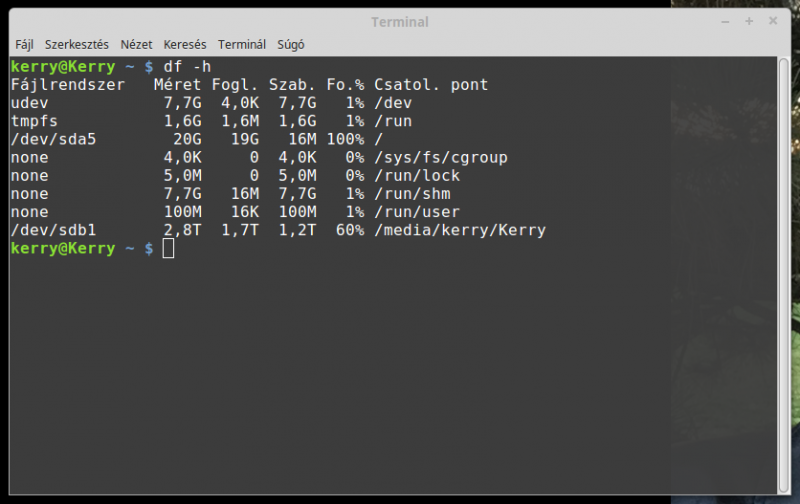Open the Fájl menu
The height and width of the screenshot is (504, 800).
[x=24, y=45]
